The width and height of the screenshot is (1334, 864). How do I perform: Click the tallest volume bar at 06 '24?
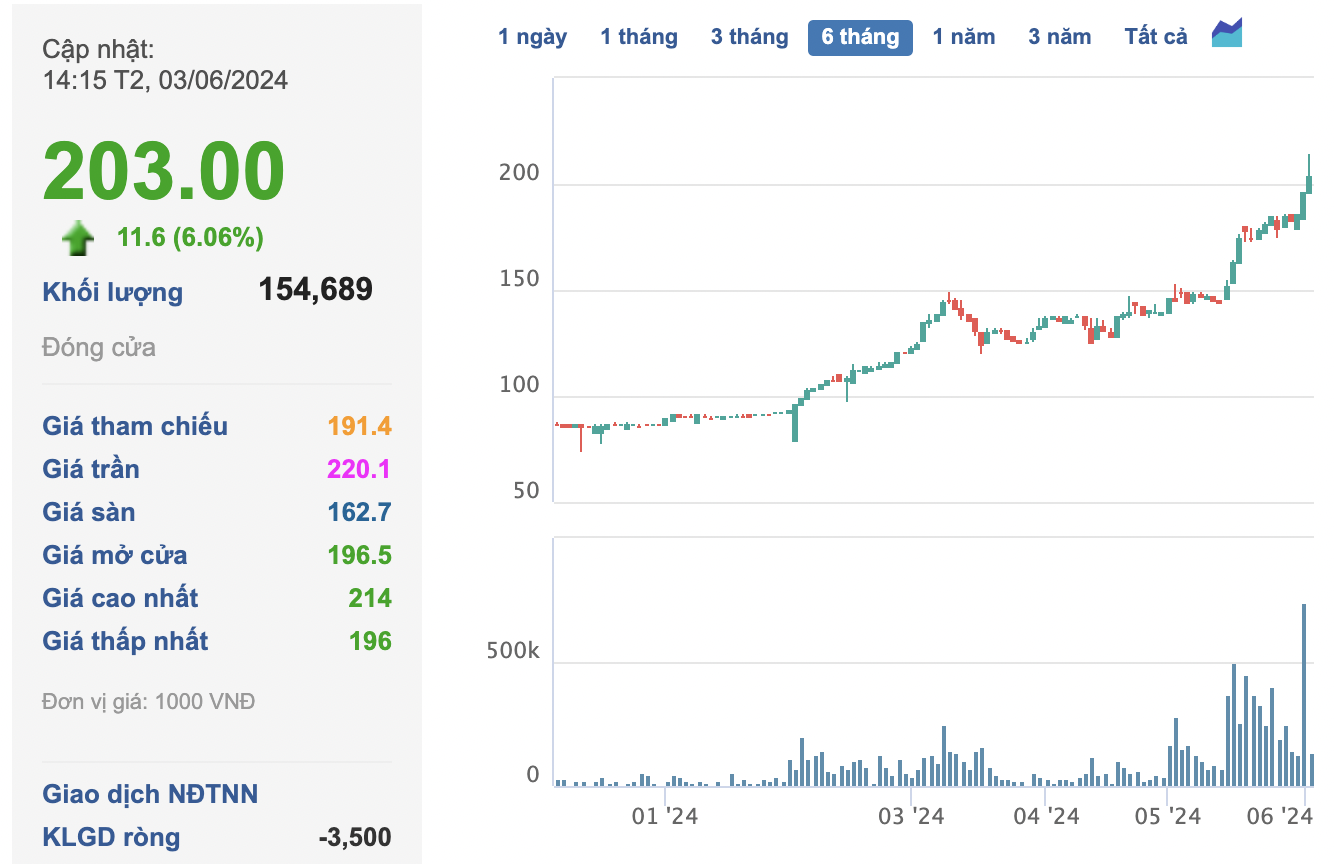[x=1304, y=695]
